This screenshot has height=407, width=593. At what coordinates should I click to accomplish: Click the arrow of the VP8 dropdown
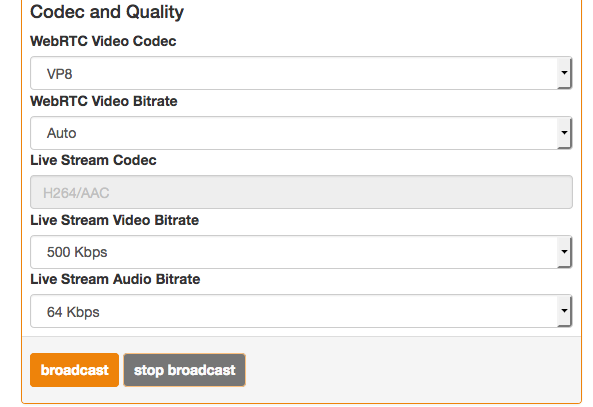coord(564,73)
